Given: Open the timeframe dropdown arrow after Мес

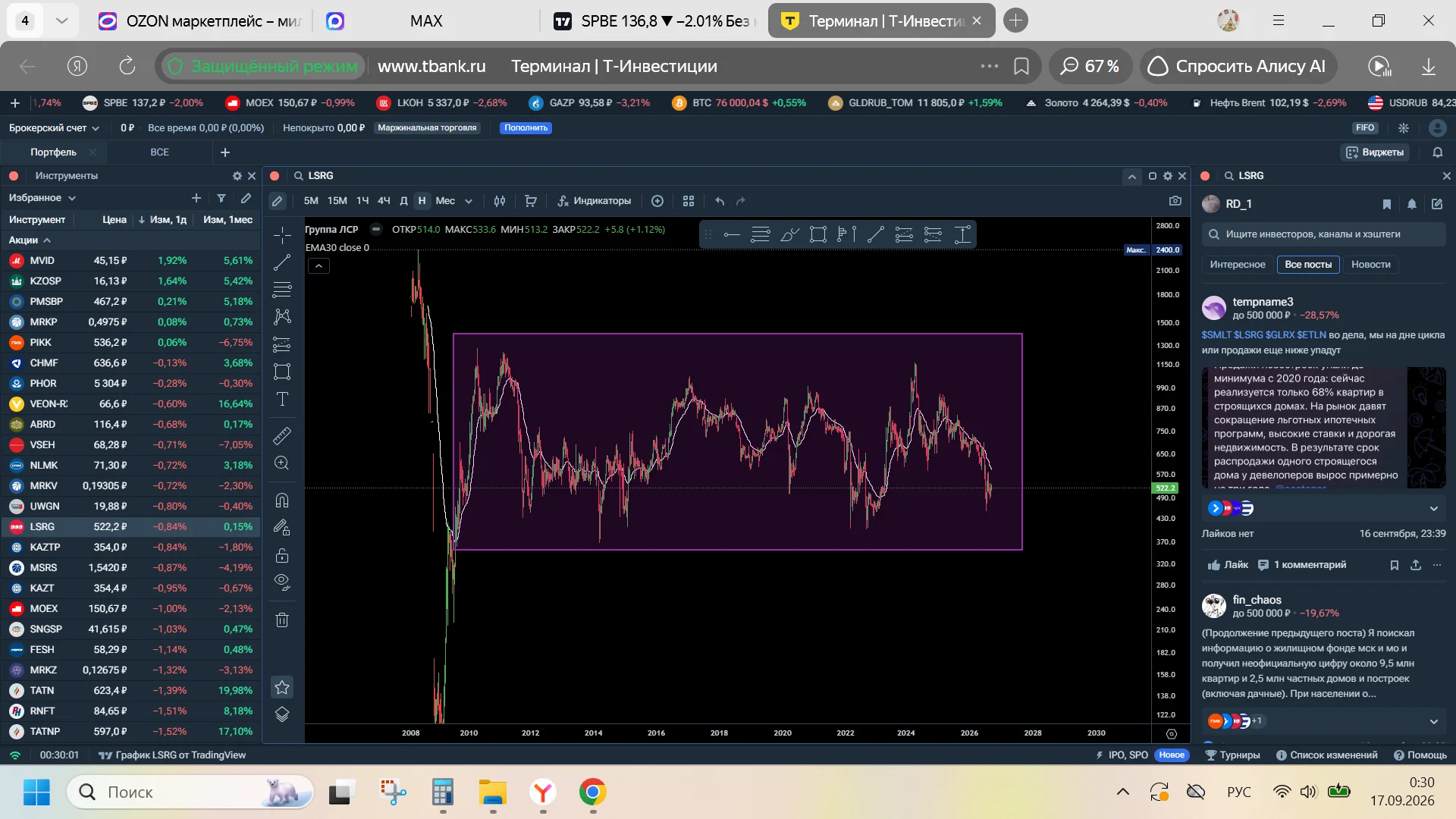Looking at the screenshot, I should pyautogui.click(x=469, y=201).
